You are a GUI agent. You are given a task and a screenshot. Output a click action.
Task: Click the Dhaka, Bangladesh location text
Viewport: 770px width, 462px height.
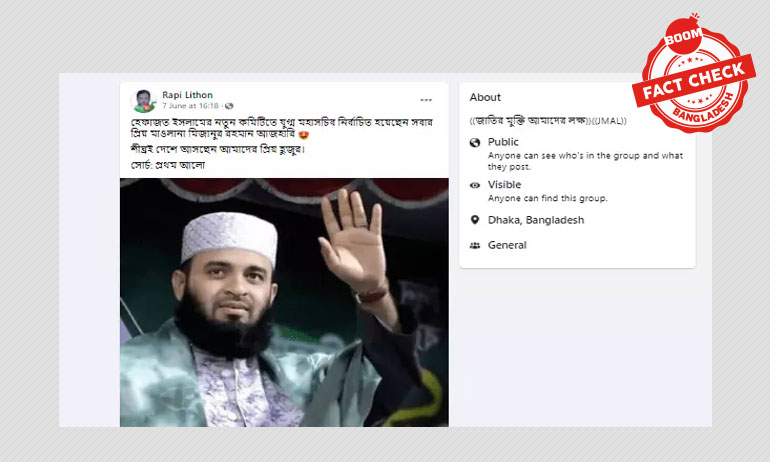coord(536,220)
